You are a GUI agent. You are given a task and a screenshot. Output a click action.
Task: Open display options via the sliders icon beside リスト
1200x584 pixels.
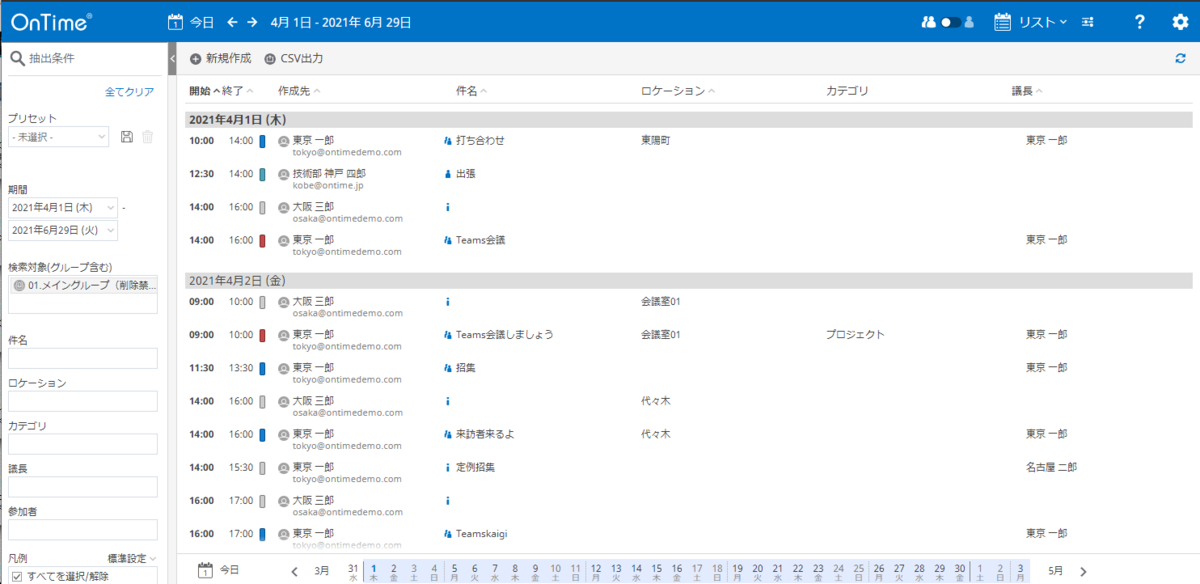1087,21
